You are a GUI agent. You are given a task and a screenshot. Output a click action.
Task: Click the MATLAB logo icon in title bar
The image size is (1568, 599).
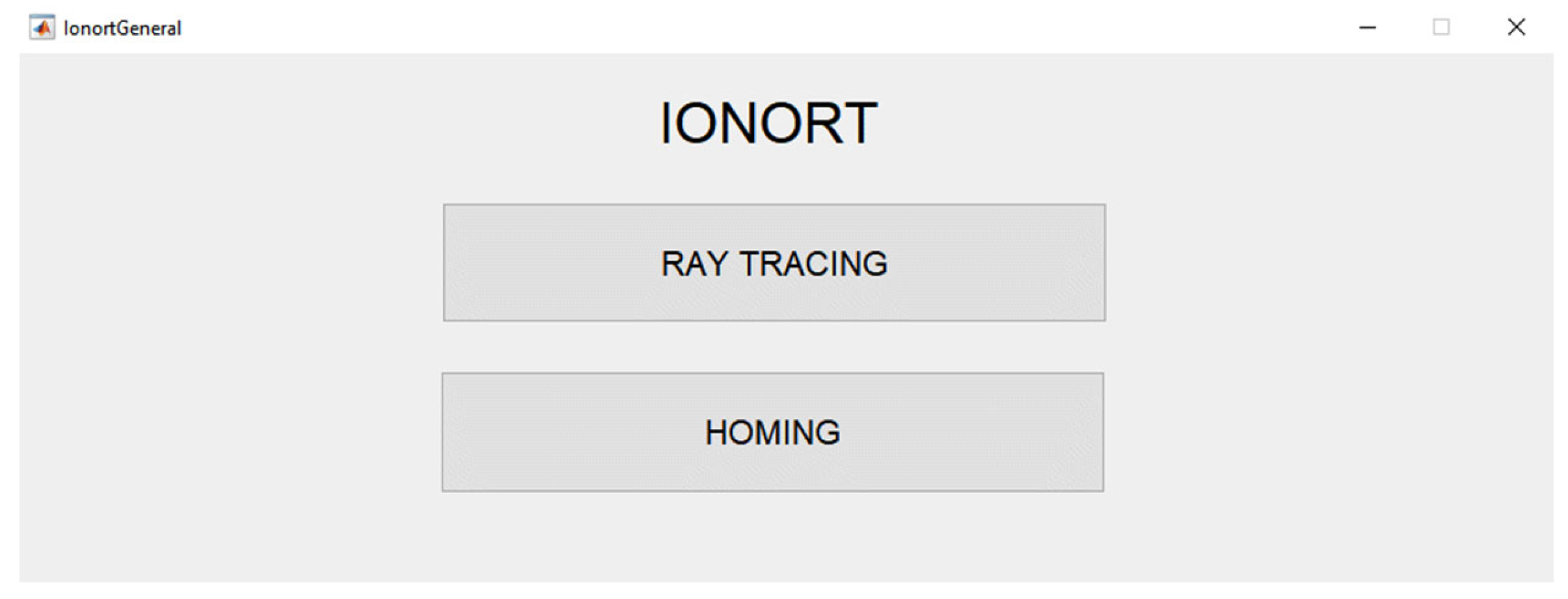point(42,27)
